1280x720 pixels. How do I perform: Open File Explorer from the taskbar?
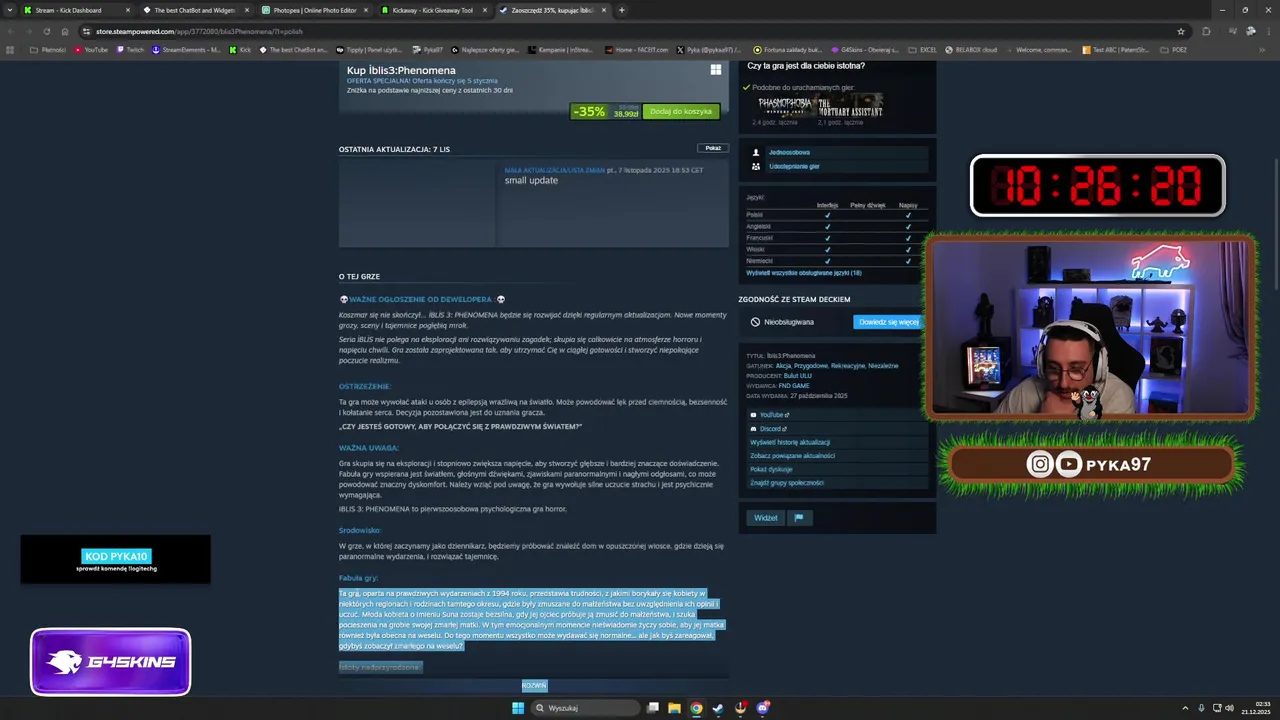674,708
